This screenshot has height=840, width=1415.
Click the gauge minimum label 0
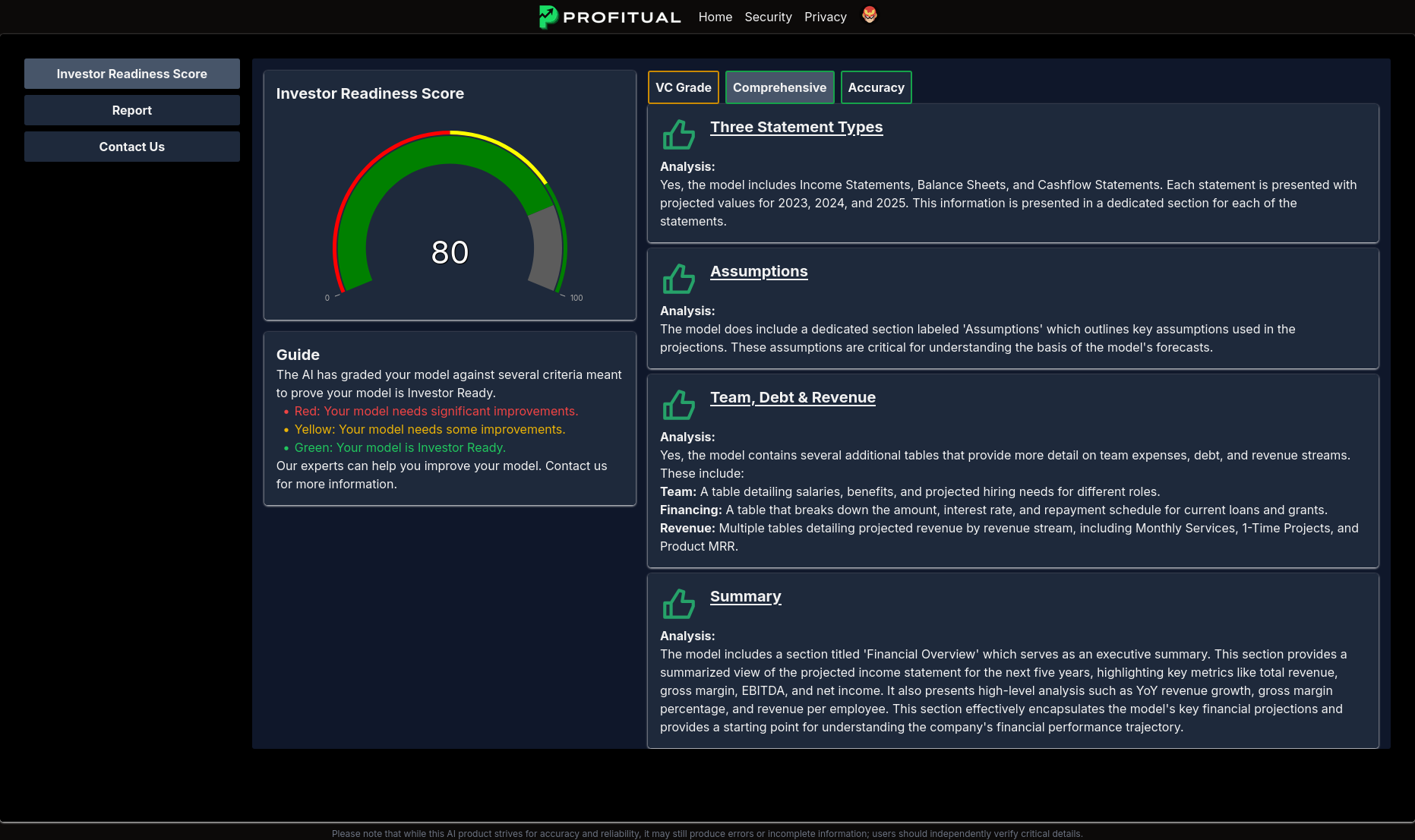tap(327, 298)
